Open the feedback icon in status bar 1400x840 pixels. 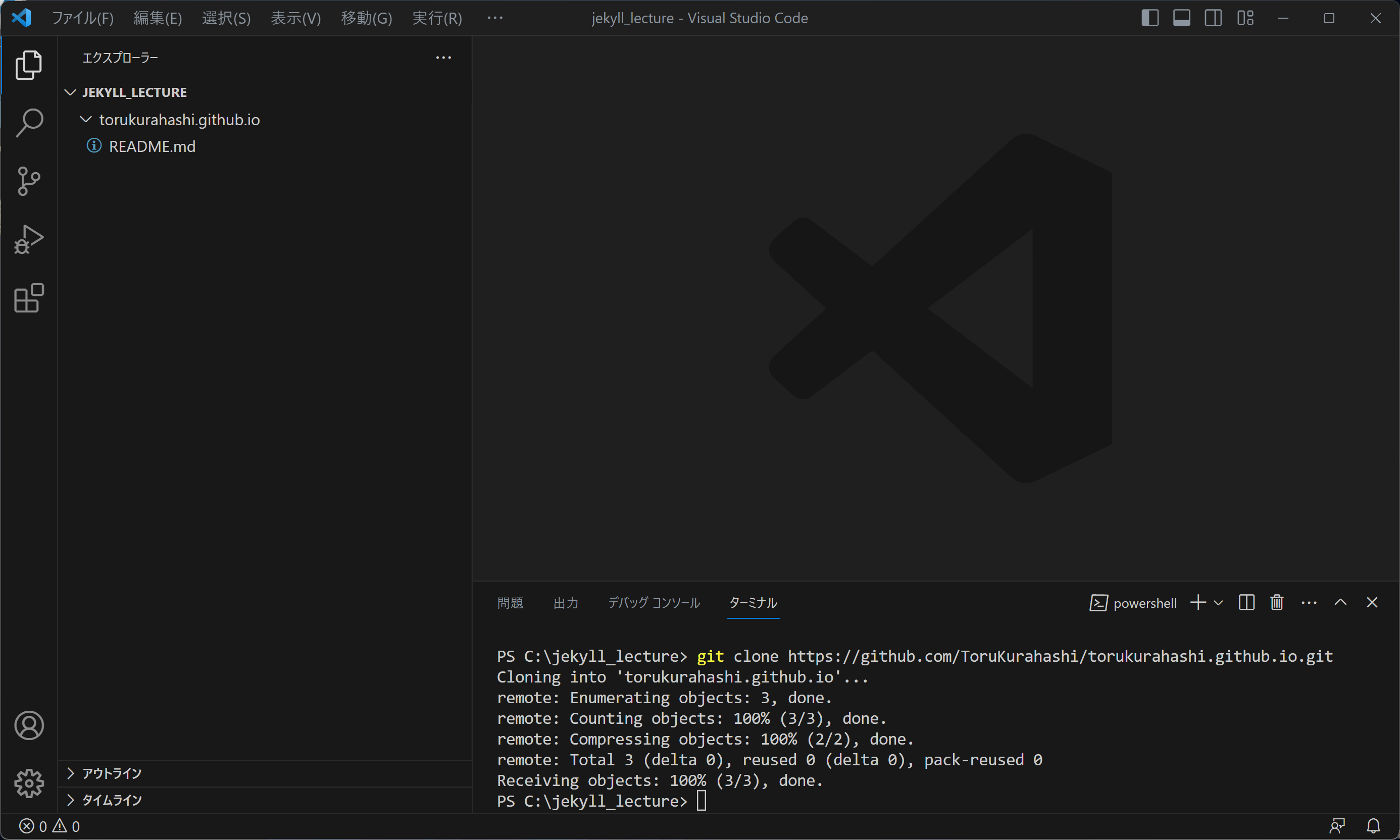(x=1337, y=826)
